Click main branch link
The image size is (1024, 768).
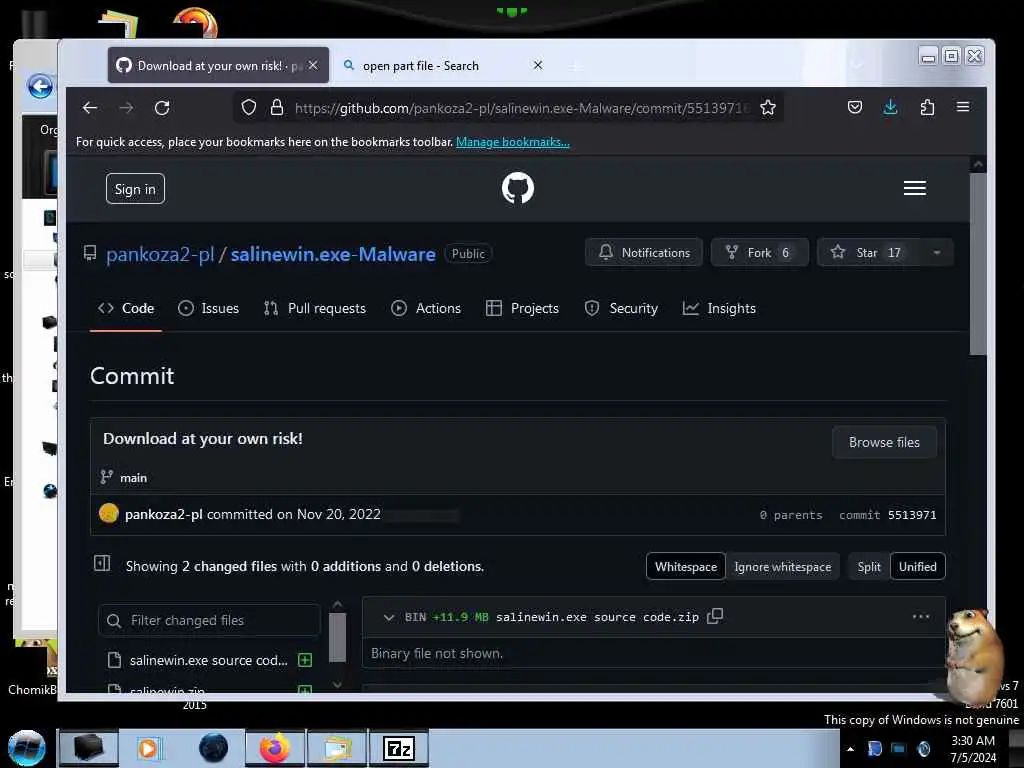(133, 478)
